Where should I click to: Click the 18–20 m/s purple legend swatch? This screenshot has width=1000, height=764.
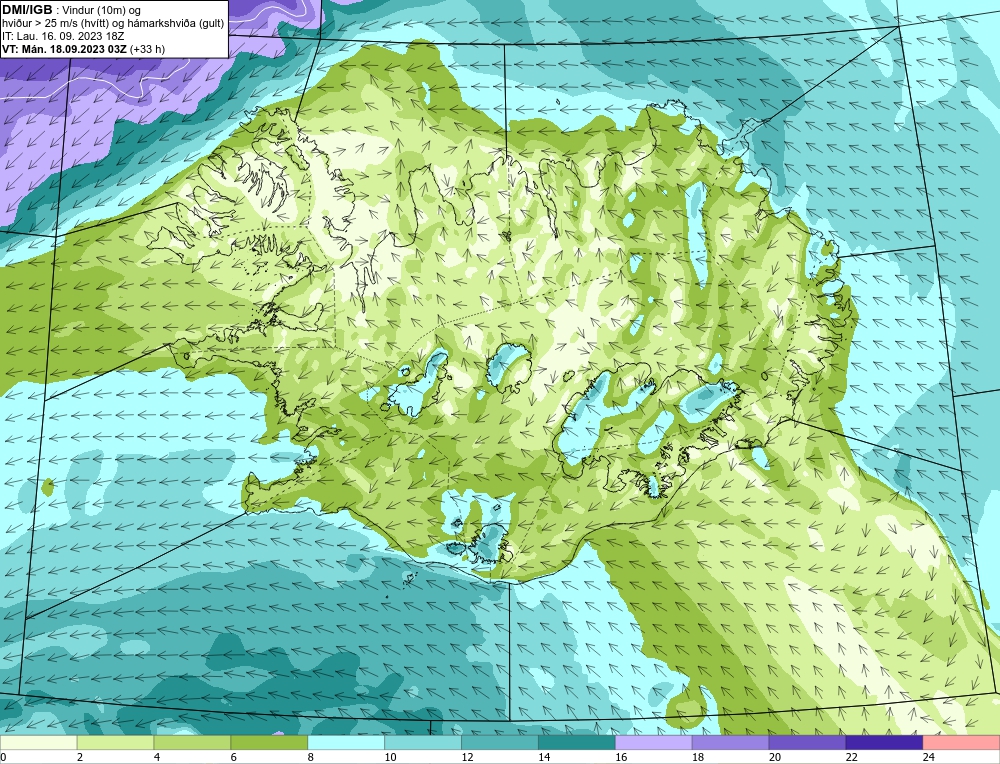[730, 743]
